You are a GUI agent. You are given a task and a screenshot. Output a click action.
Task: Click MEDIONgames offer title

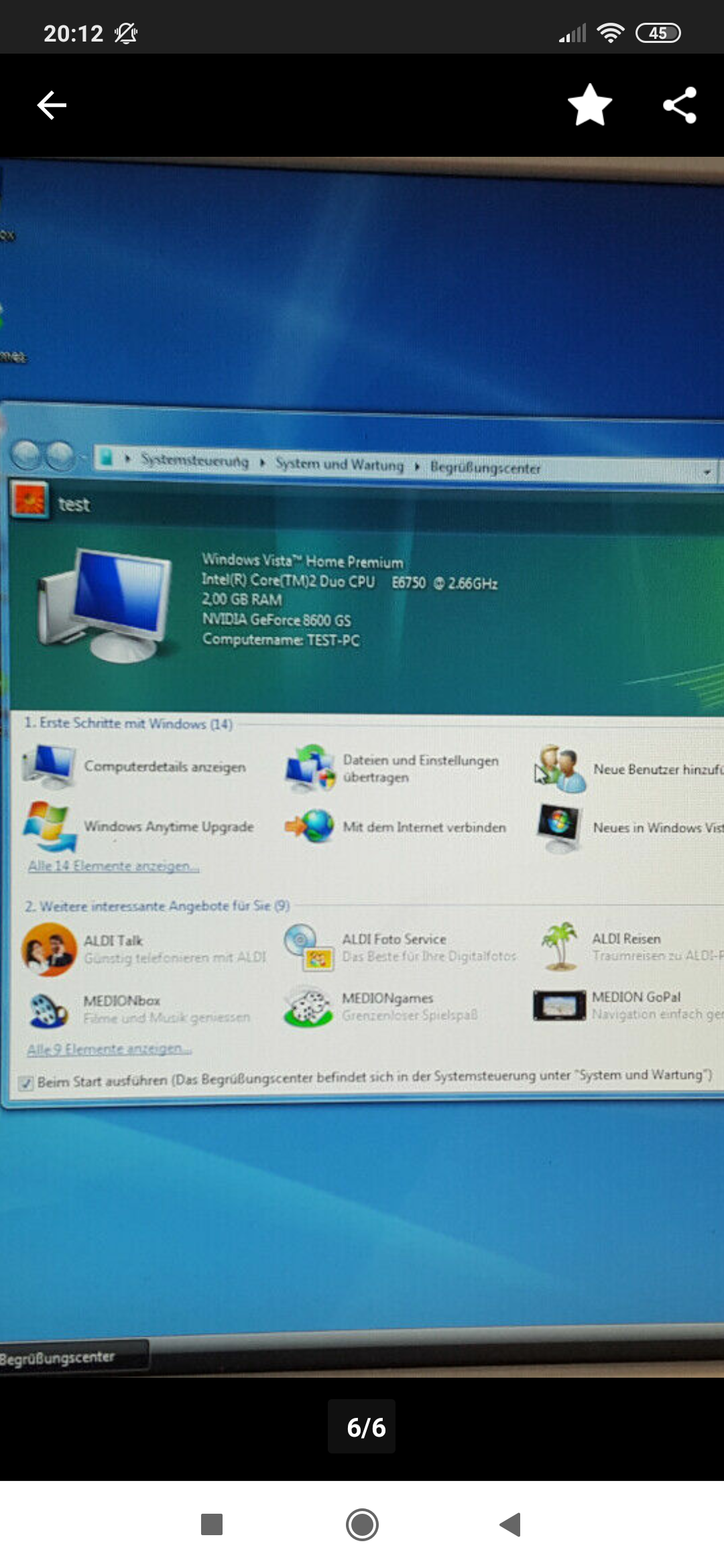[x=387, y=998]
